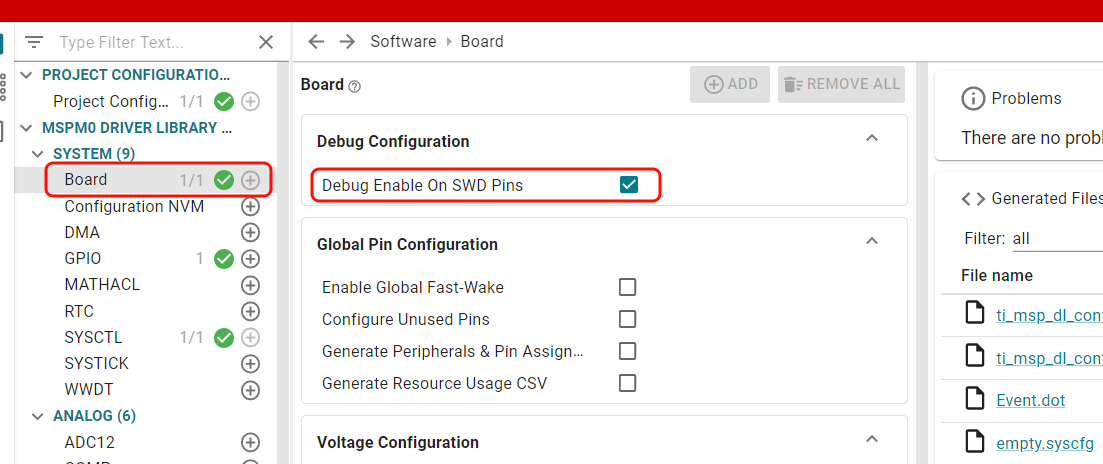Click the Problems info icon
This screenshot has width=1103, height=464.
point(973,98)
